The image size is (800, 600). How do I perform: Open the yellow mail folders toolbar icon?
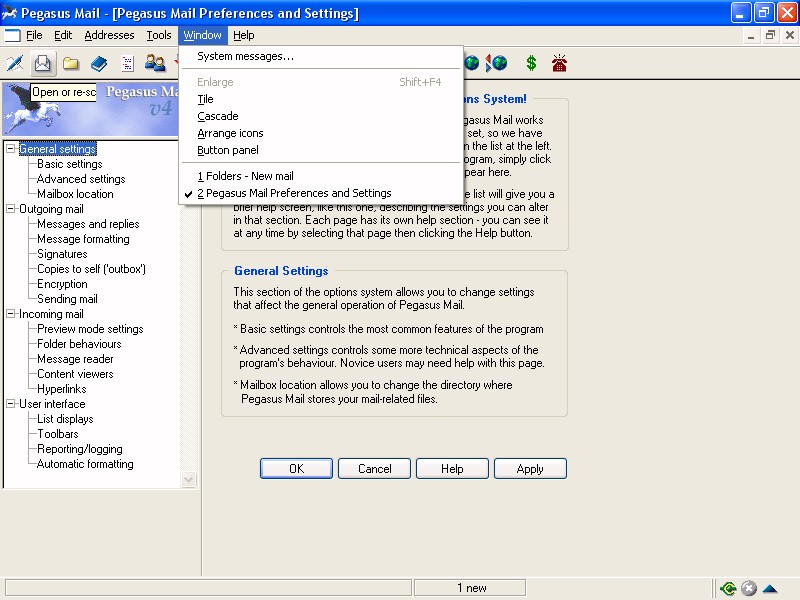click(x=71, y=63)
